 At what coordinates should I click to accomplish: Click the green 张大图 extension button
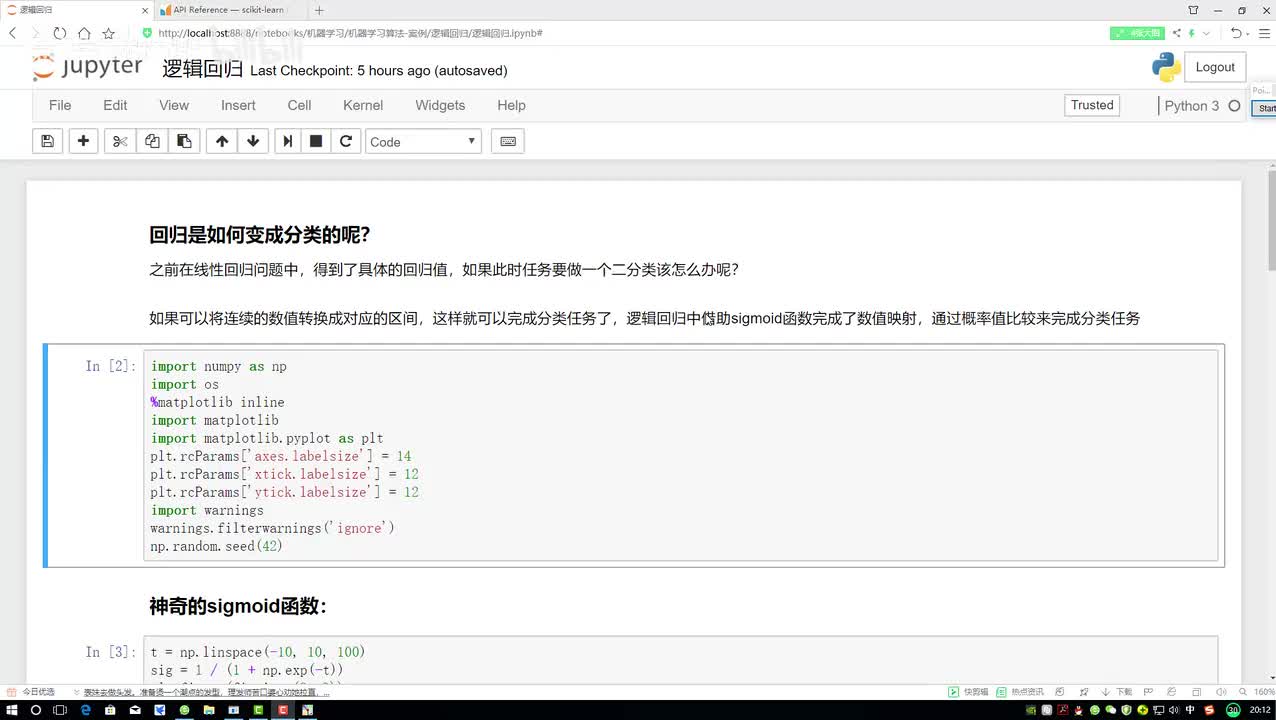[1137, 33]
